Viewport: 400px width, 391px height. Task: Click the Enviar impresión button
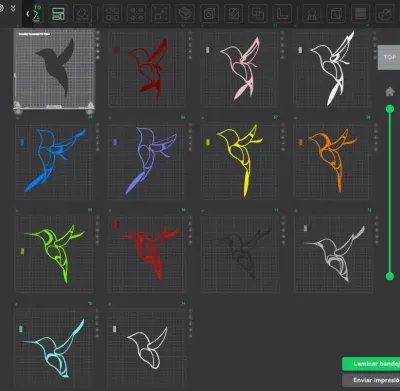(371, 380)
